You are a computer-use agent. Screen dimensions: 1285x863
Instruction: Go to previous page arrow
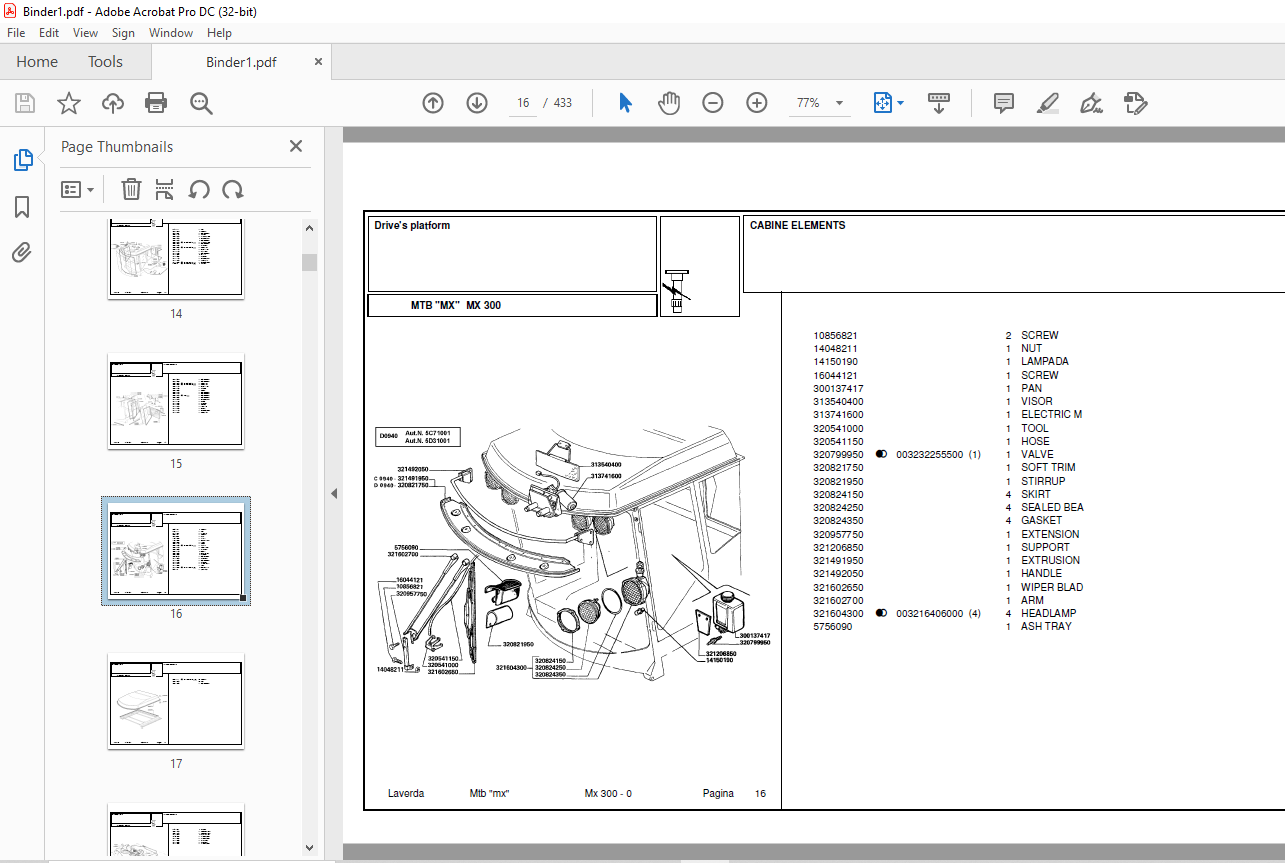(432, 103)
